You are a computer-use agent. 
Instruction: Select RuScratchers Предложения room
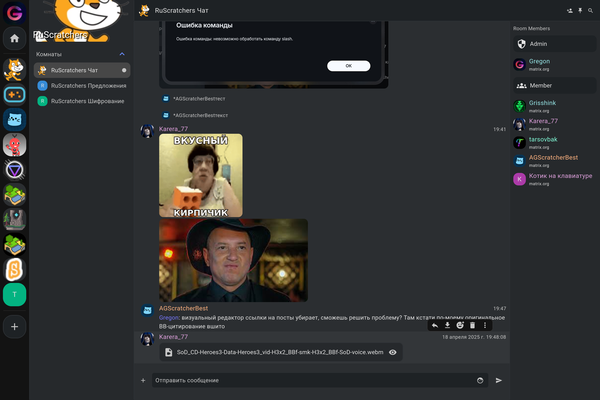(88, 86)
